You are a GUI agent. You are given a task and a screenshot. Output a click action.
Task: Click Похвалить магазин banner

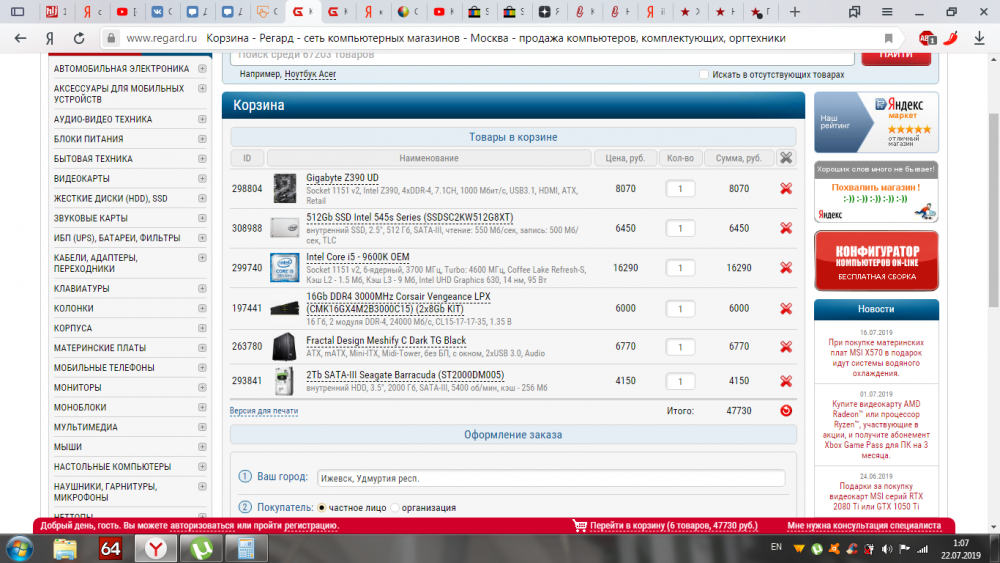coord(876,192)
